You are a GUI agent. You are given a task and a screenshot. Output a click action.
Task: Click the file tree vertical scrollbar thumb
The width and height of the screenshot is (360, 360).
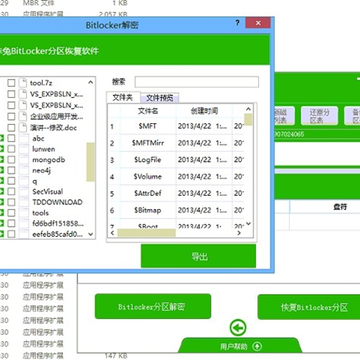click(90, 162)
